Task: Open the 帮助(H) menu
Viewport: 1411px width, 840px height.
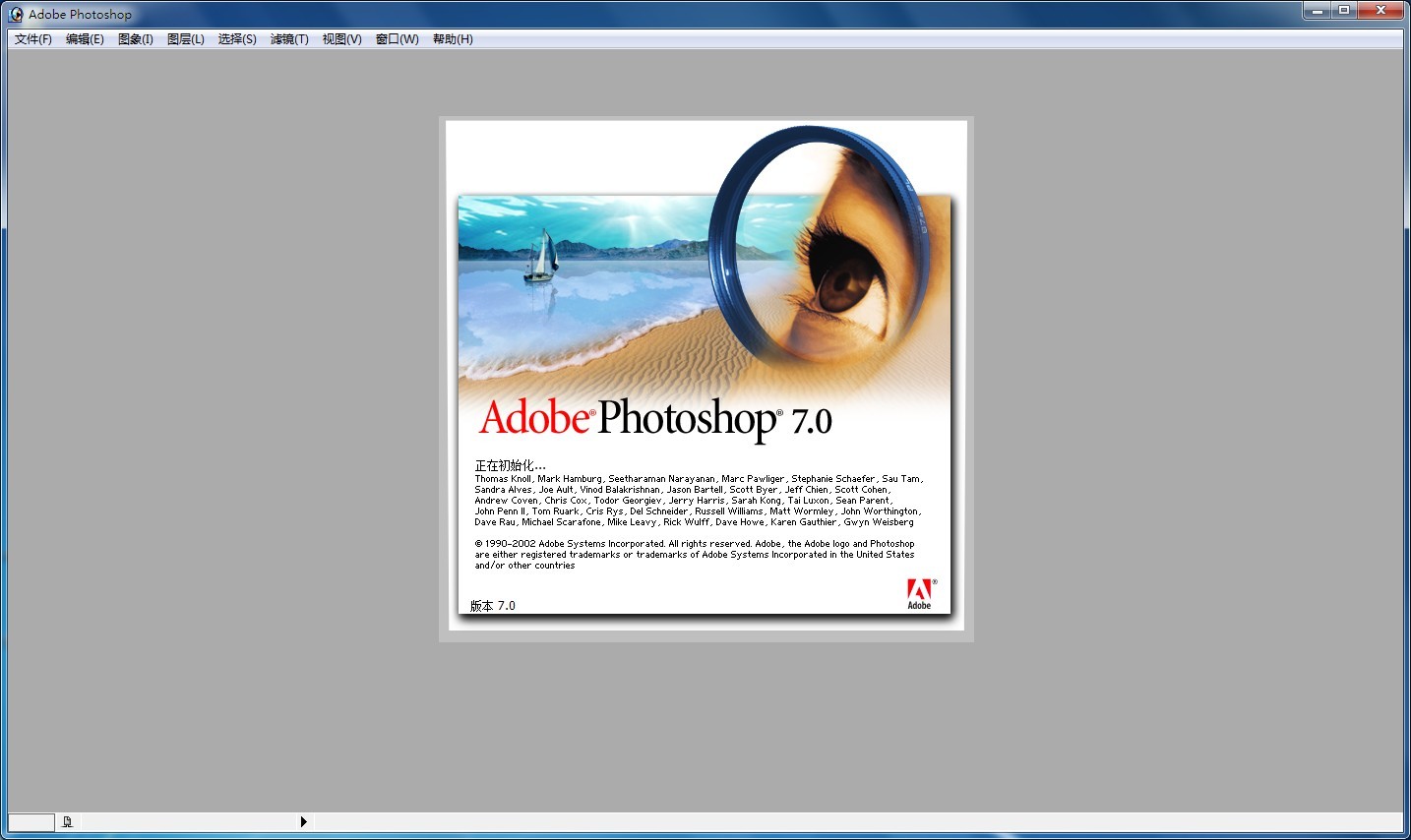Action: 453,39
